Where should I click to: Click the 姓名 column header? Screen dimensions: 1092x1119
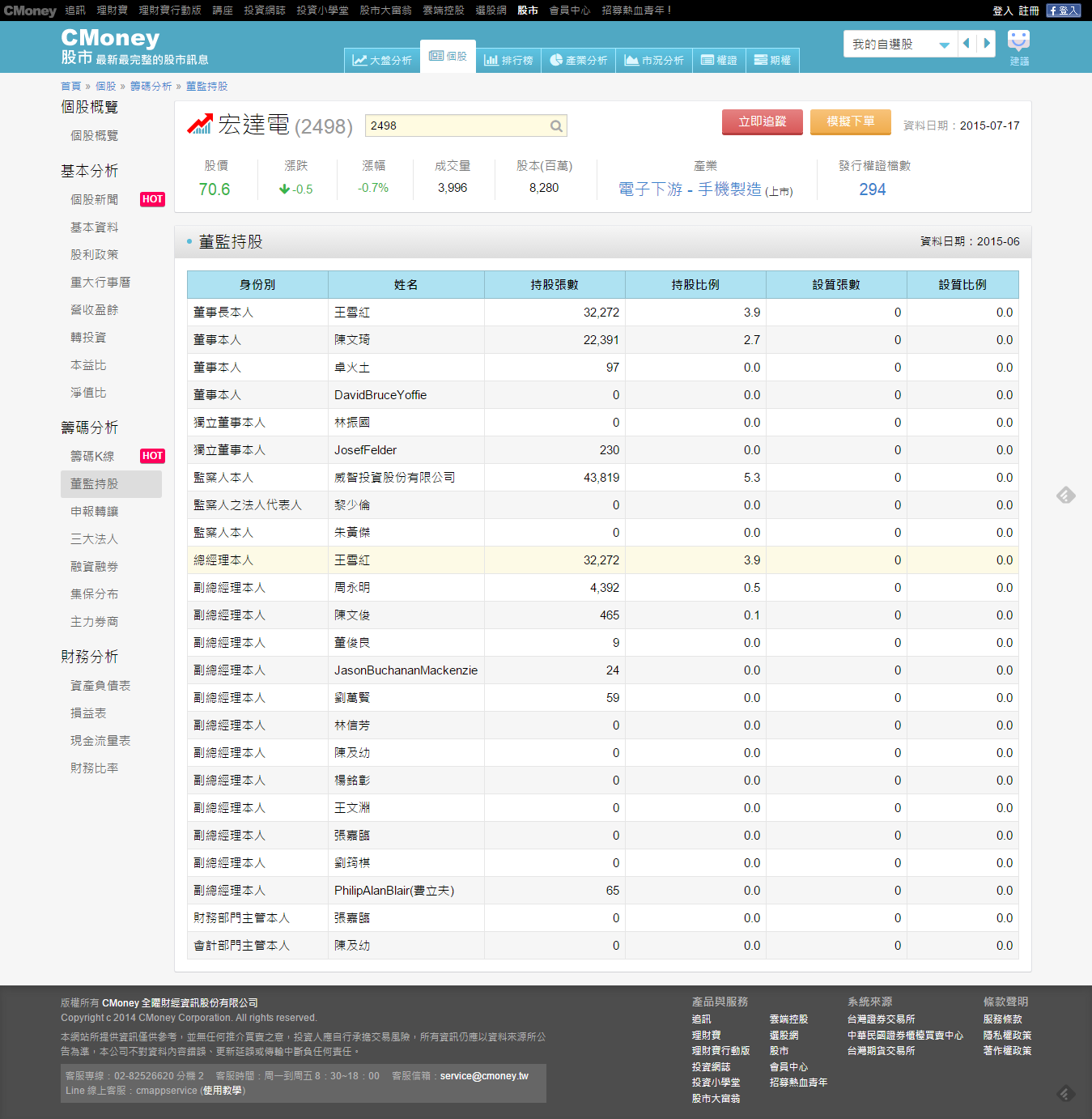406,285
